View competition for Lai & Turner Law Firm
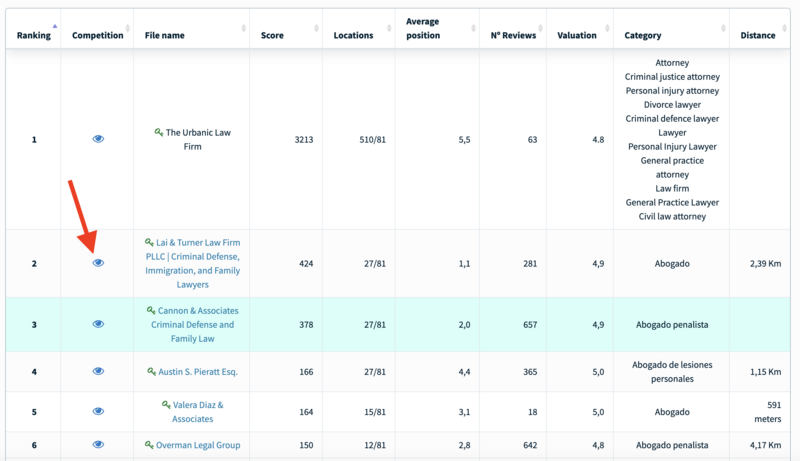800x461 pixels. click(98, 263)
